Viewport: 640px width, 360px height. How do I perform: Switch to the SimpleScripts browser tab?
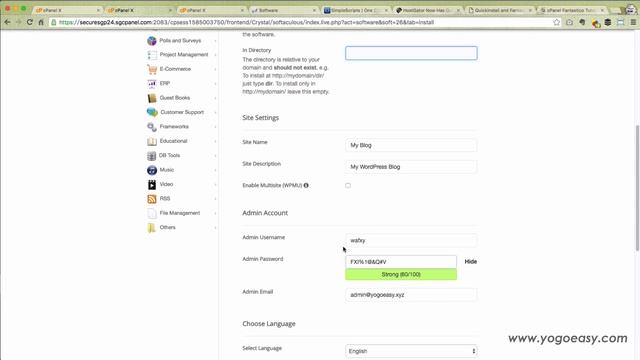[x=355, y=10]
